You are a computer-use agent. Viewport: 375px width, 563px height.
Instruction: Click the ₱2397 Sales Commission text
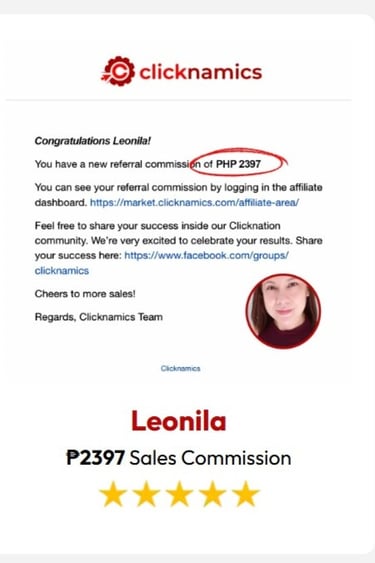click(x=179, y=458)
